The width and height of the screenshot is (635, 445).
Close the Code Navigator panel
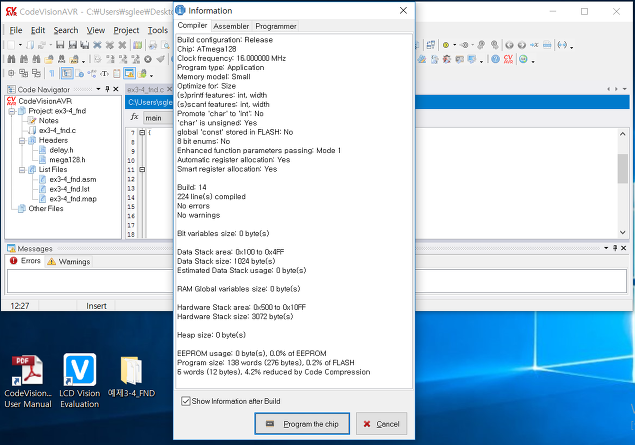click(116, 89)
